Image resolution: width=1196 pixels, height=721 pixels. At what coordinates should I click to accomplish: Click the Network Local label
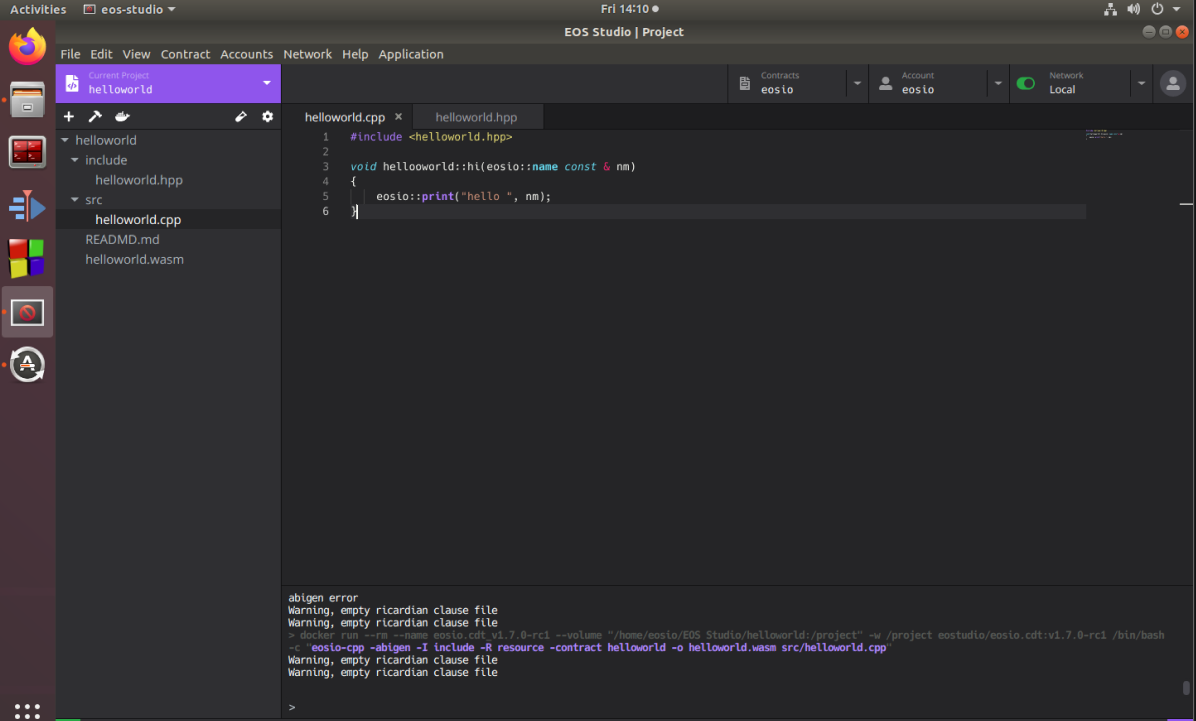click(x=1066, y=83)
